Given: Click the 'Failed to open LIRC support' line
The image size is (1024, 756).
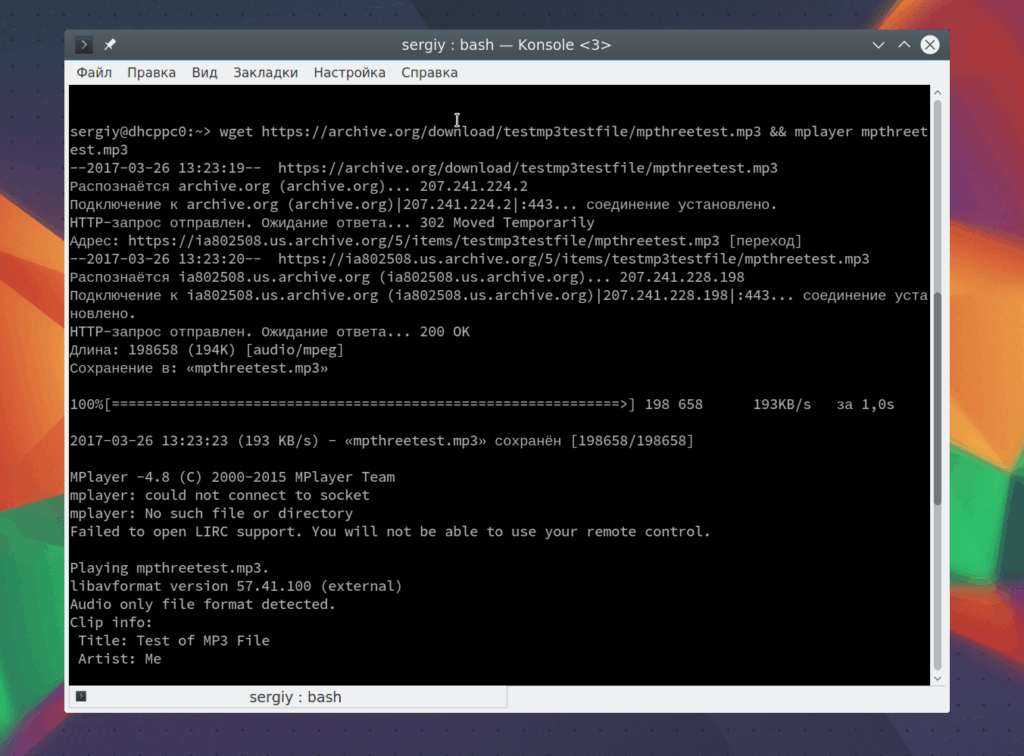Looking at the screenshot, I should click(390, 532).
